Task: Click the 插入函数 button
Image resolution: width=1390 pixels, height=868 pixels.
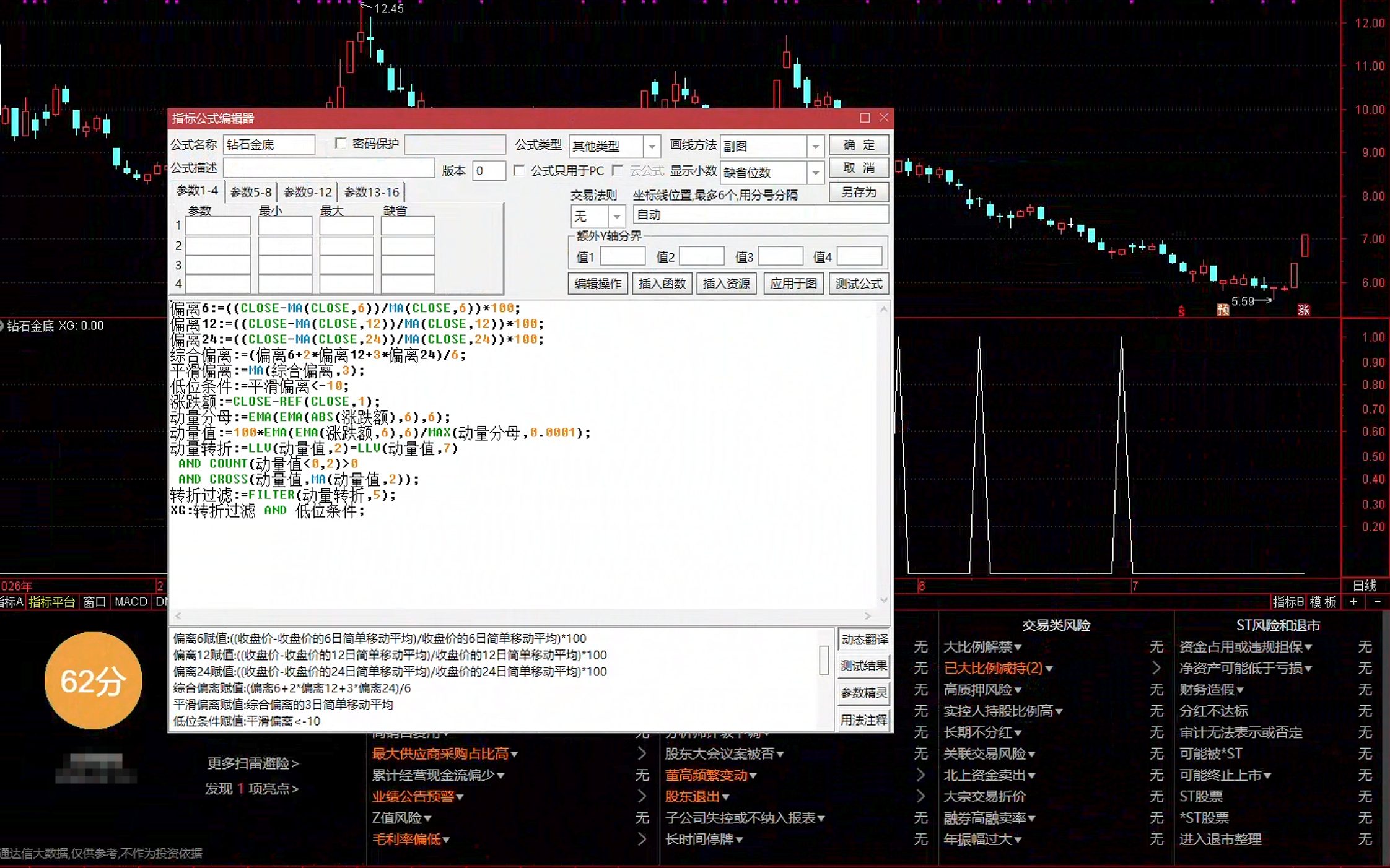Action: pos(662,284)
